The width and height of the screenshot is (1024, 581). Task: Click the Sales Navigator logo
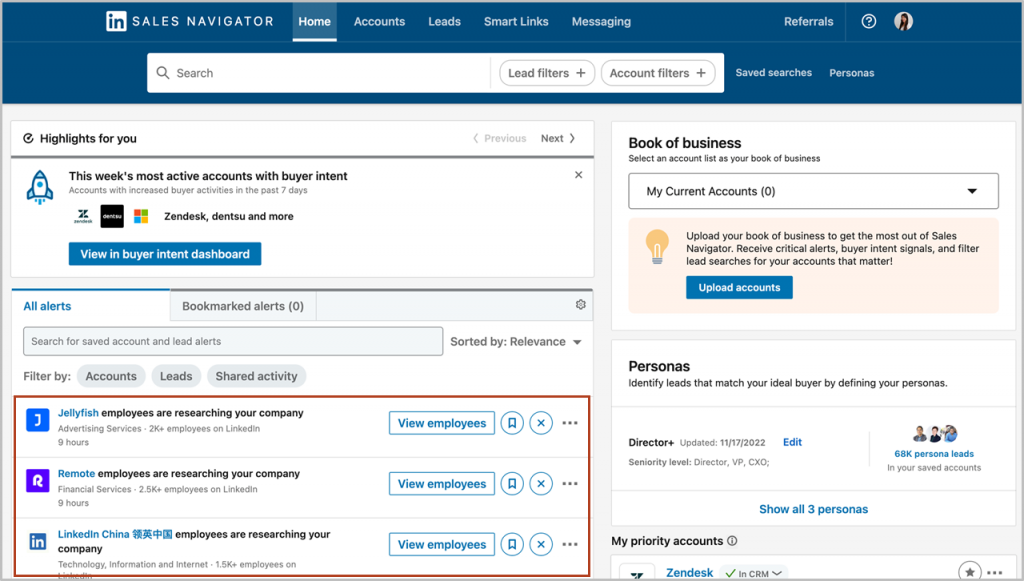[x=189, y=21]
